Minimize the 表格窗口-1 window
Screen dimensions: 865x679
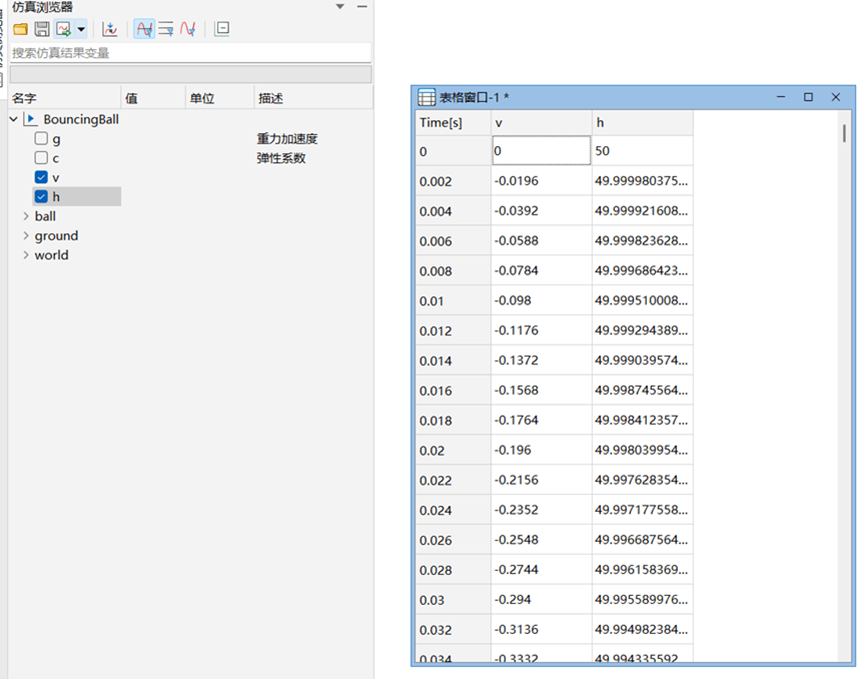point(781,97)
